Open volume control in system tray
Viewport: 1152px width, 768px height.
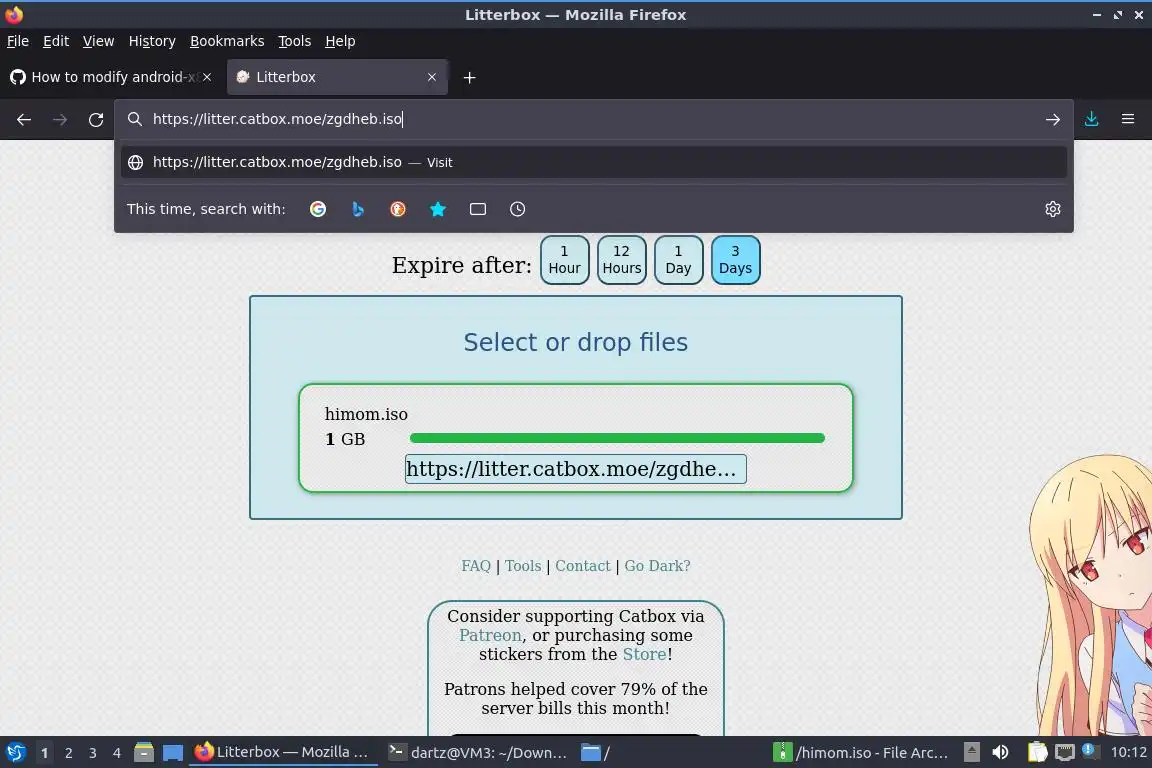tap(1000, 753)
